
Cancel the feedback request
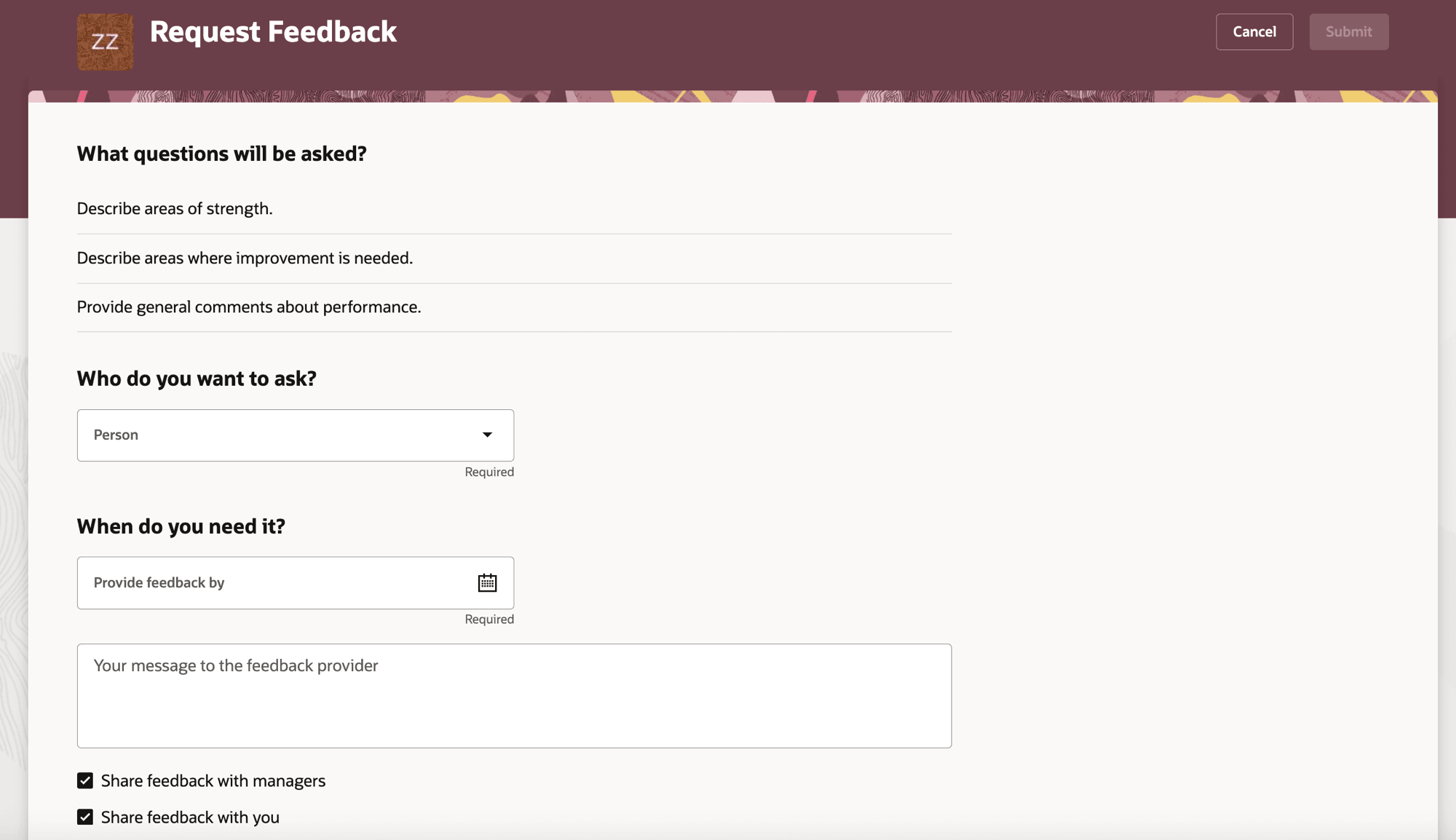click(x=1254, y=31)
